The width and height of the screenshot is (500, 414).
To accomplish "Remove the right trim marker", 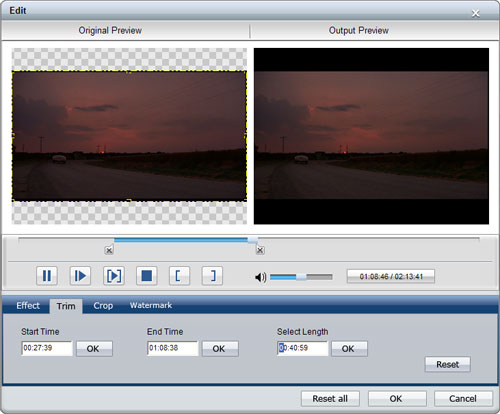I will click(260, 250).
